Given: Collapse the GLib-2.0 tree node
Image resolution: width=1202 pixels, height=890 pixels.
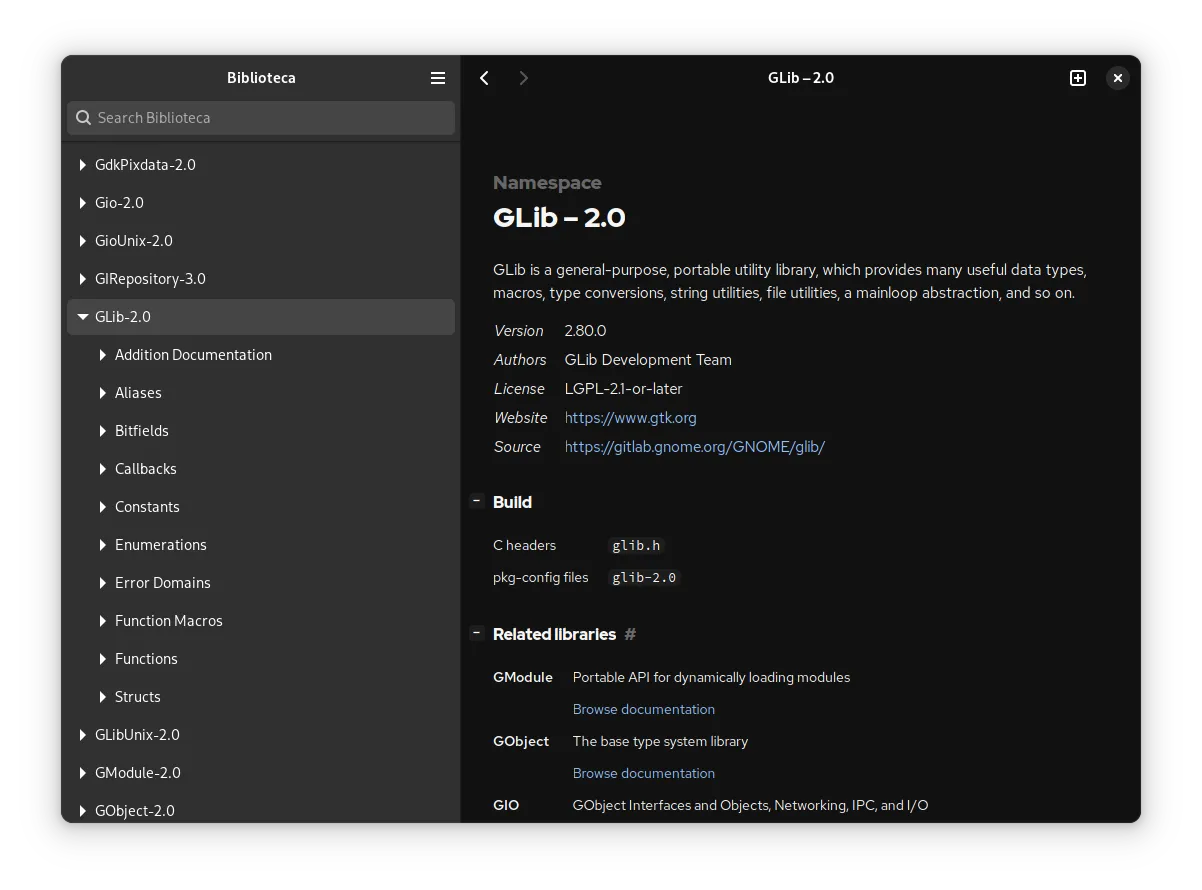Looking at the screenshot, I should [83, 317].
